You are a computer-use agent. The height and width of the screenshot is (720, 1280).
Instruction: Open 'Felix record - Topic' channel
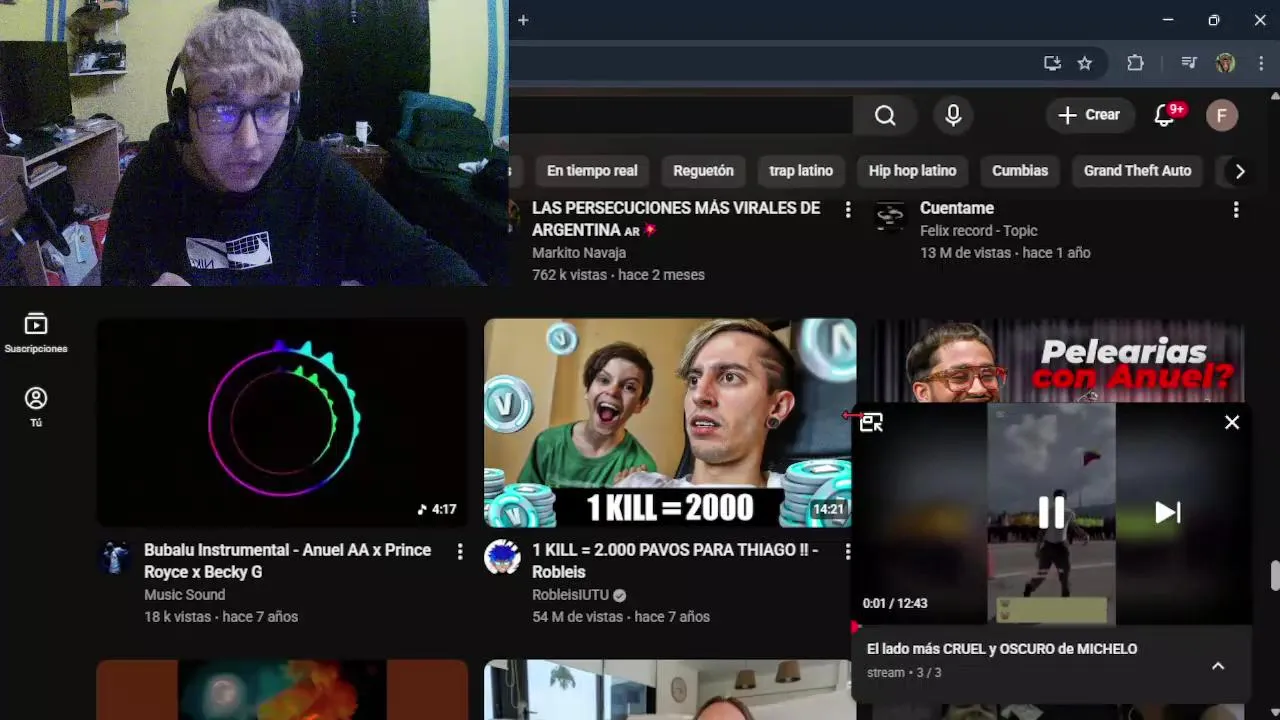pyautogui.click(x=979, y=231)
